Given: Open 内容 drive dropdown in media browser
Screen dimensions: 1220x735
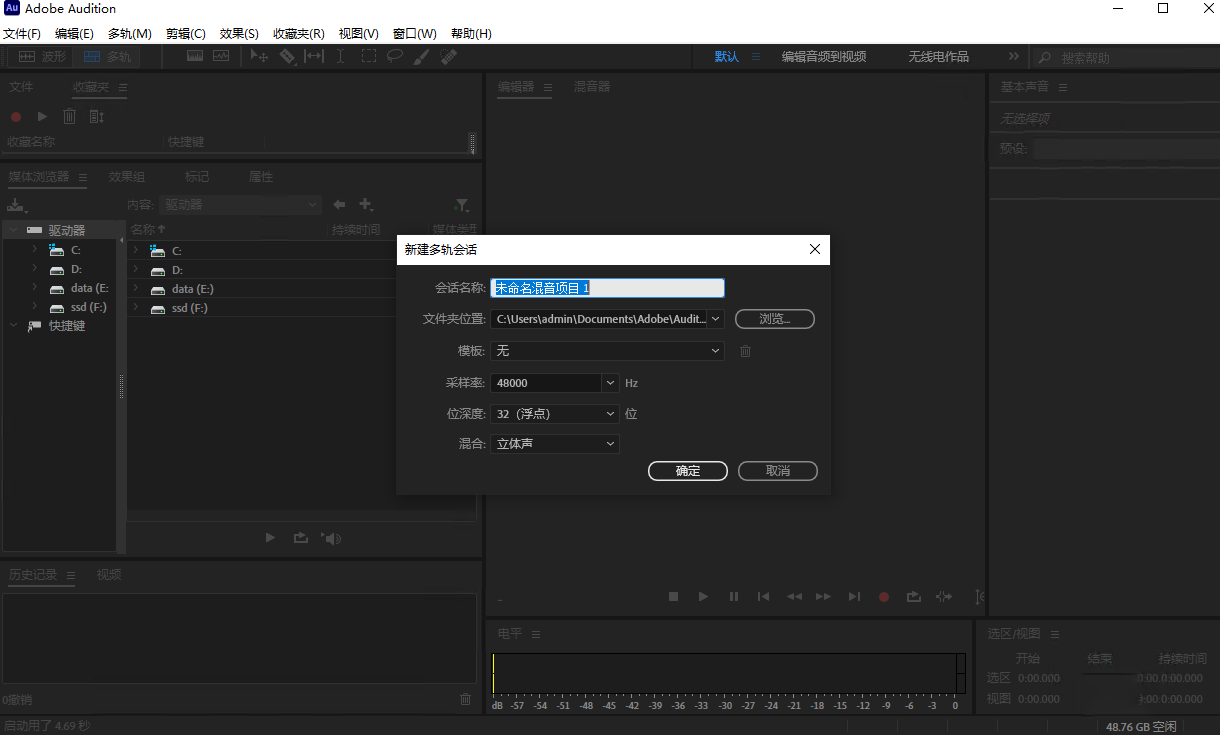Looking at the screenshot, I should [240, 204].
